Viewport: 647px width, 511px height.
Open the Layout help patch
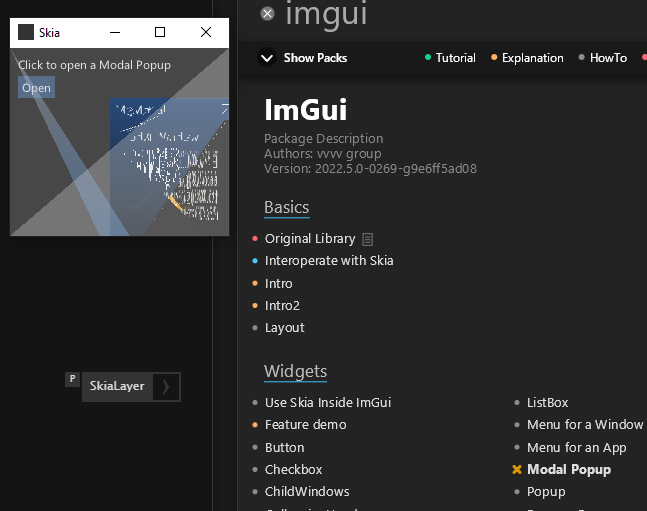tap(285, 328)
